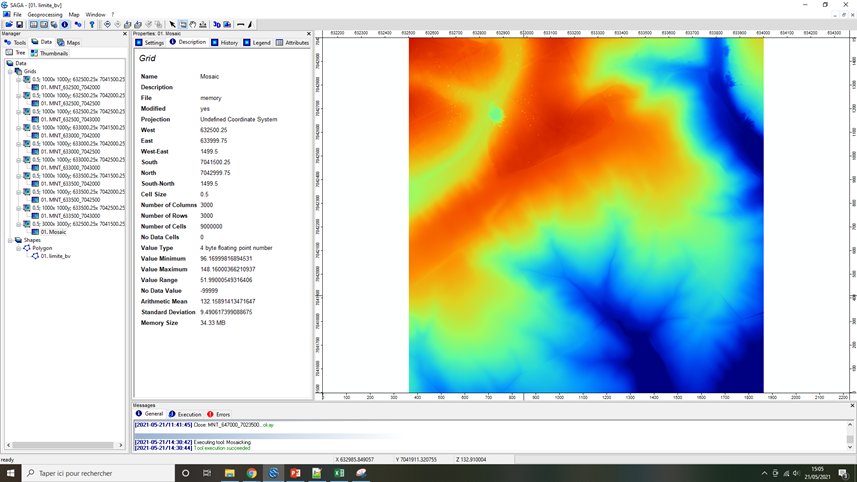
Task: Collapse the Grids tree node
Action: 10,72
